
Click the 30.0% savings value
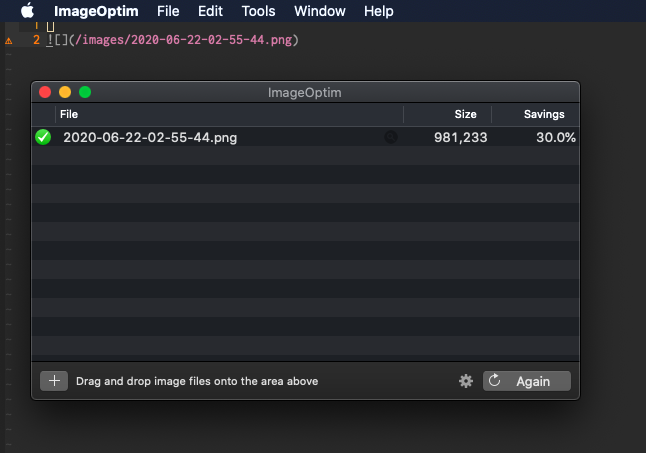point(555,137)
